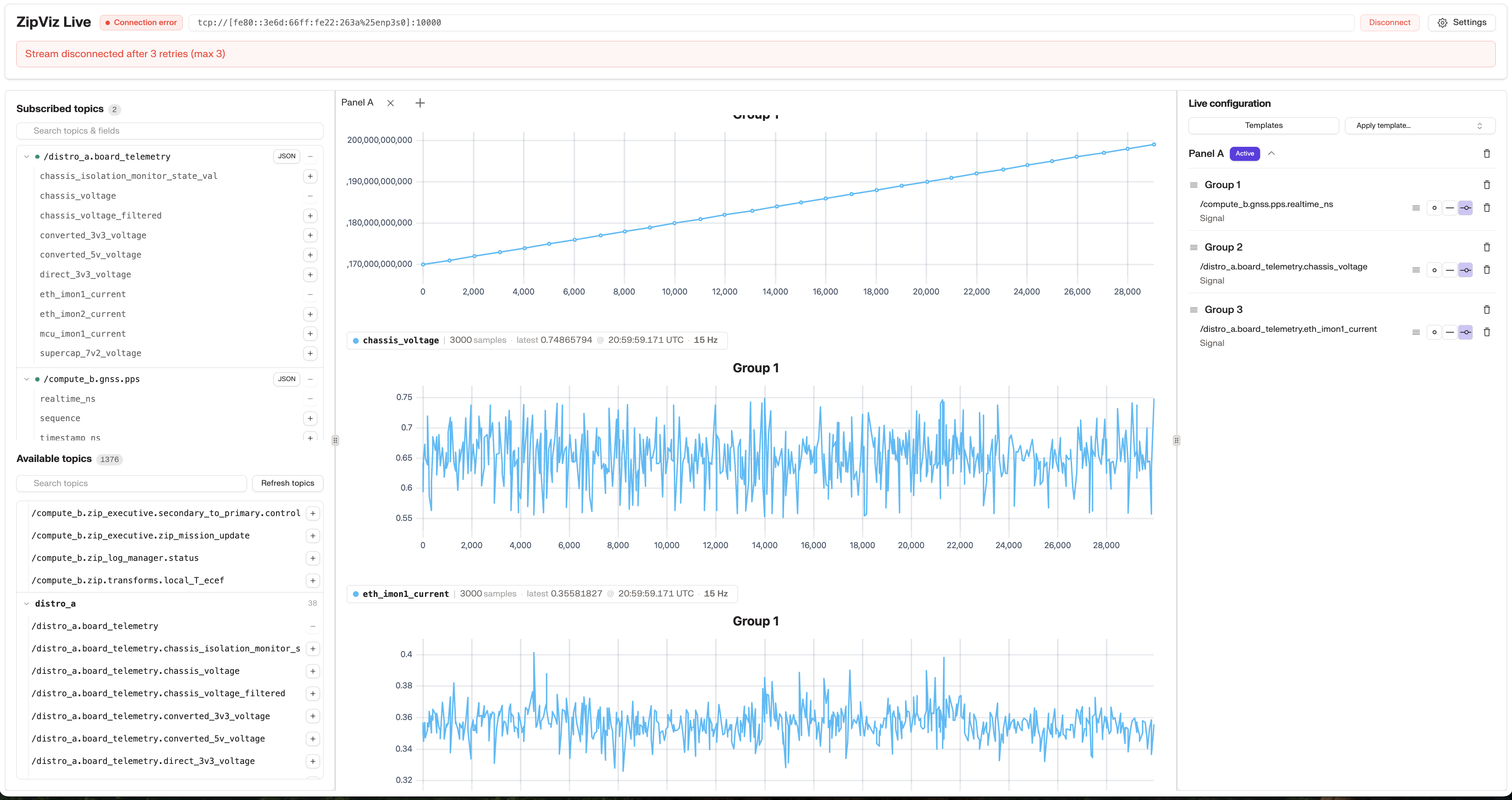Image resolution: width=1512 pixels, height=800 pixels.
Task: Open the Apply template dropdown
Action: [1420, 126]
